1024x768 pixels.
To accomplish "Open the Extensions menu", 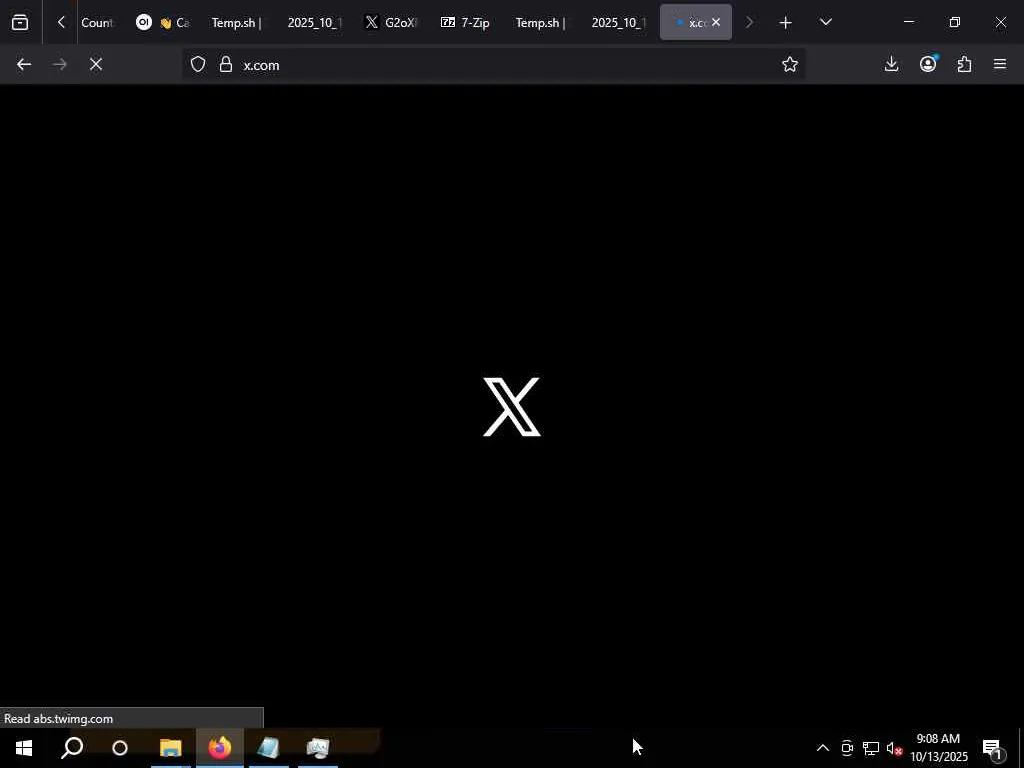I will click(x=964, y=65).
